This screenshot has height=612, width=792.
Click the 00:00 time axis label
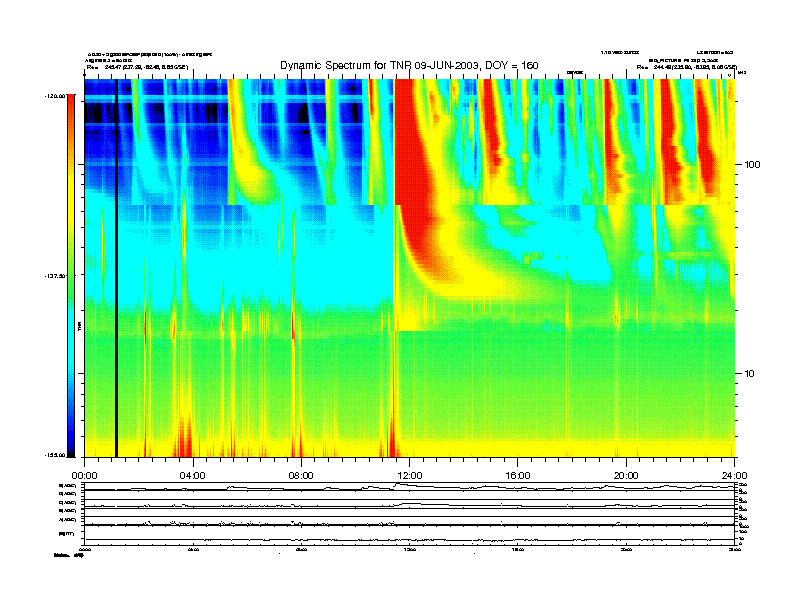pyautogui.click(x=84, y=476)
